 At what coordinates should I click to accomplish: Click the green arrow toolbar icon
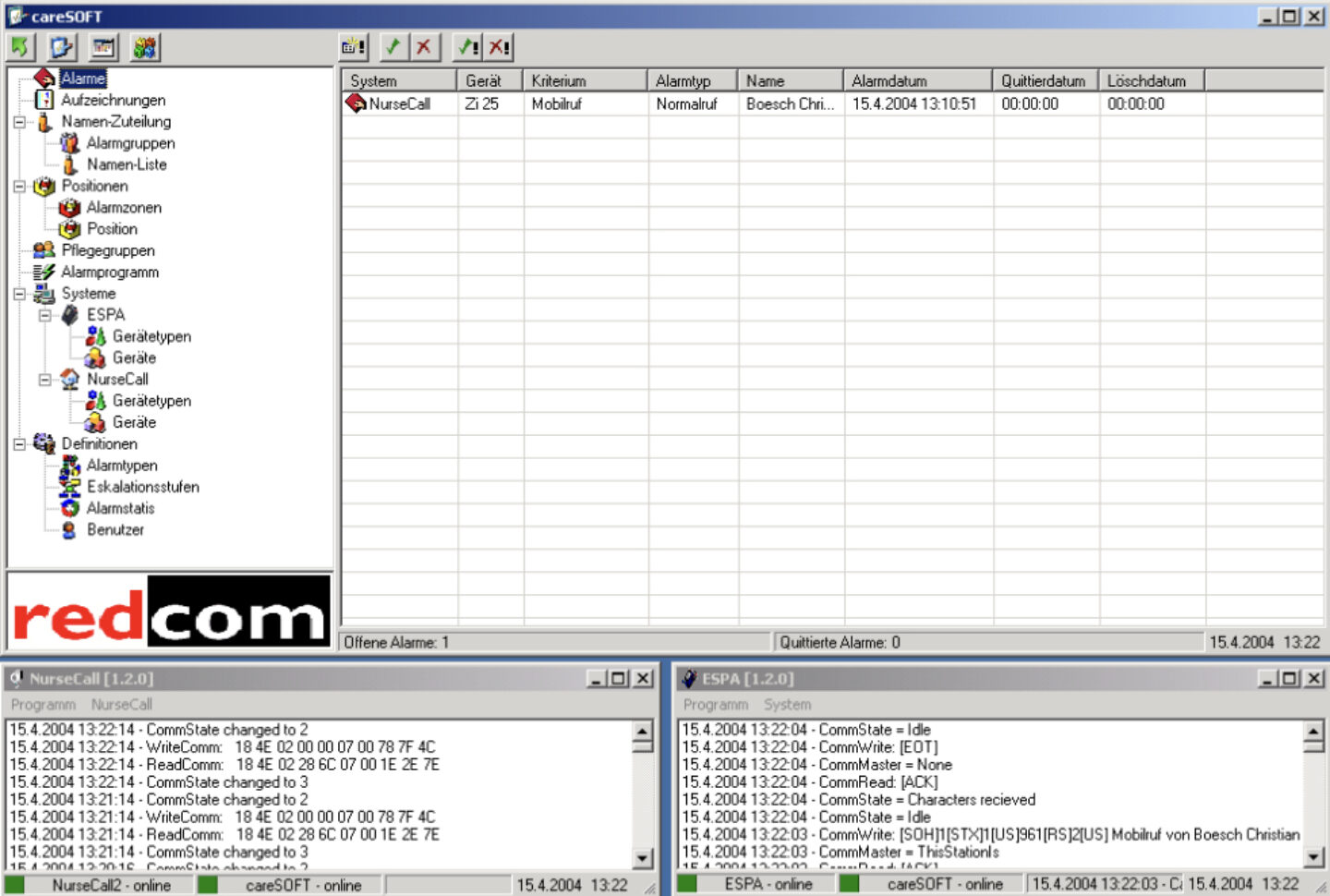(21, 47)
